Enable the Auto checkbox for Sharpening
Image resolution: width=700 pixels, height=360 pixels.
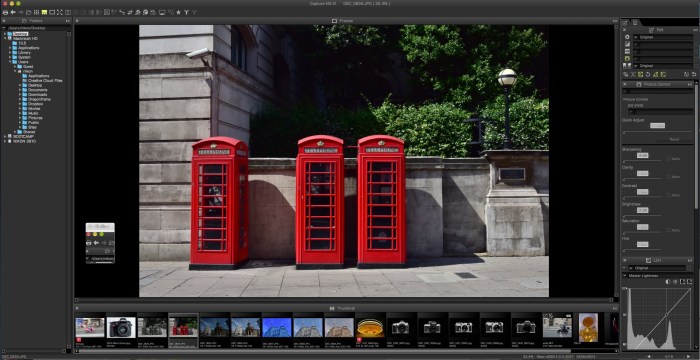670,158
